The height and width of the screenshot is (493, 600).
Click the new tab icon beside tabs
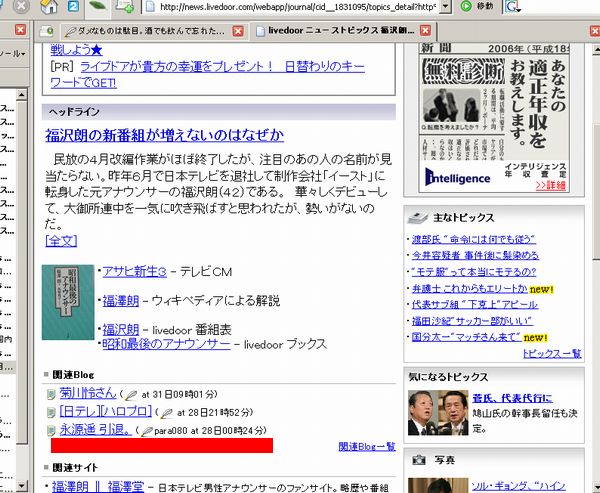[47, 31]
